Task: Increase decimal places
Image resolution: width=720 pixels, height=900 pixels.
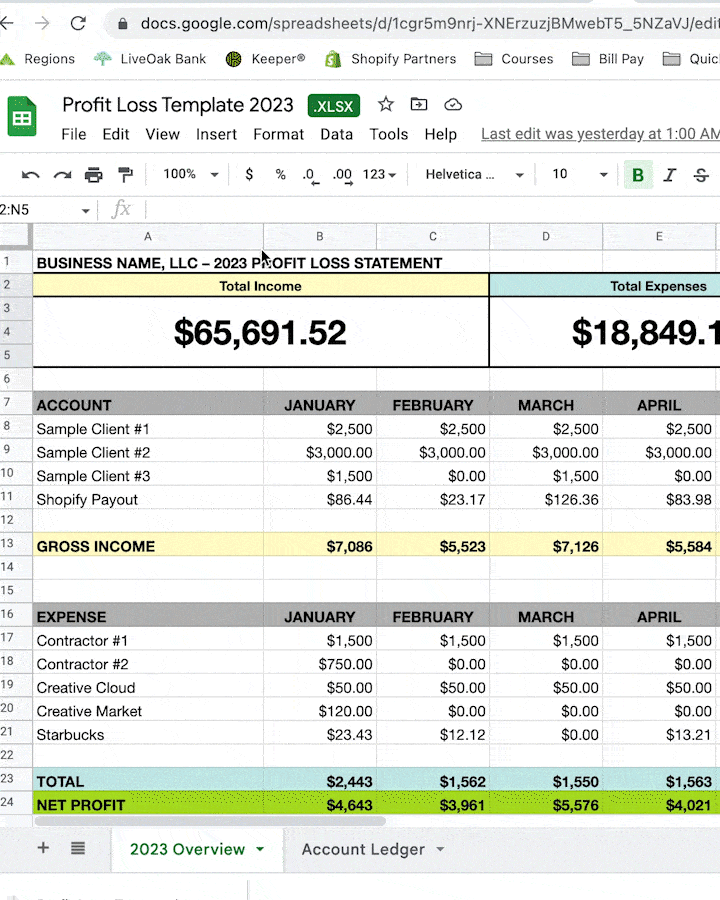Action: coord(342,175)
